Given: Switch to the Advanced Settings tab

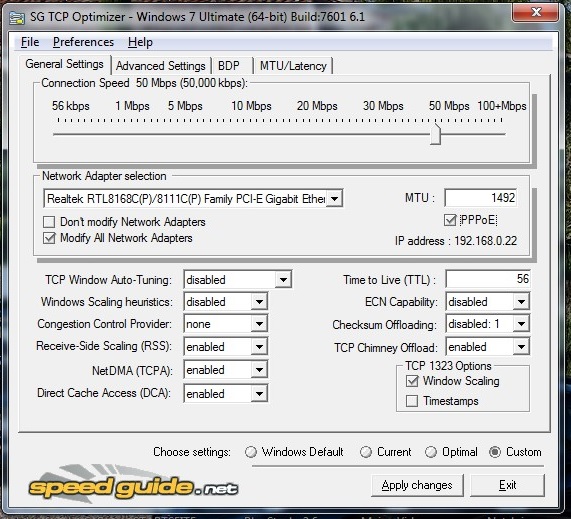Looking at the screenshot, I should (x=161, y=66).
